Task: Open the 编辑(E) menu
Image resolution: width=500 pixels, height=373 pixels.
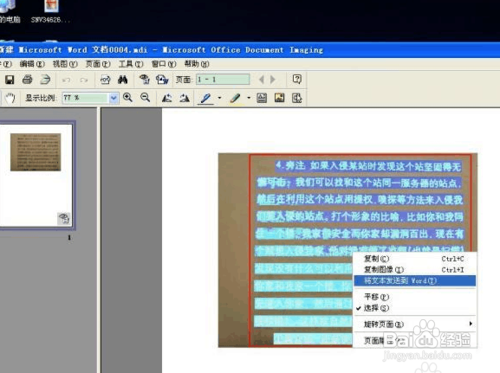Action: [x=32, y=64]
